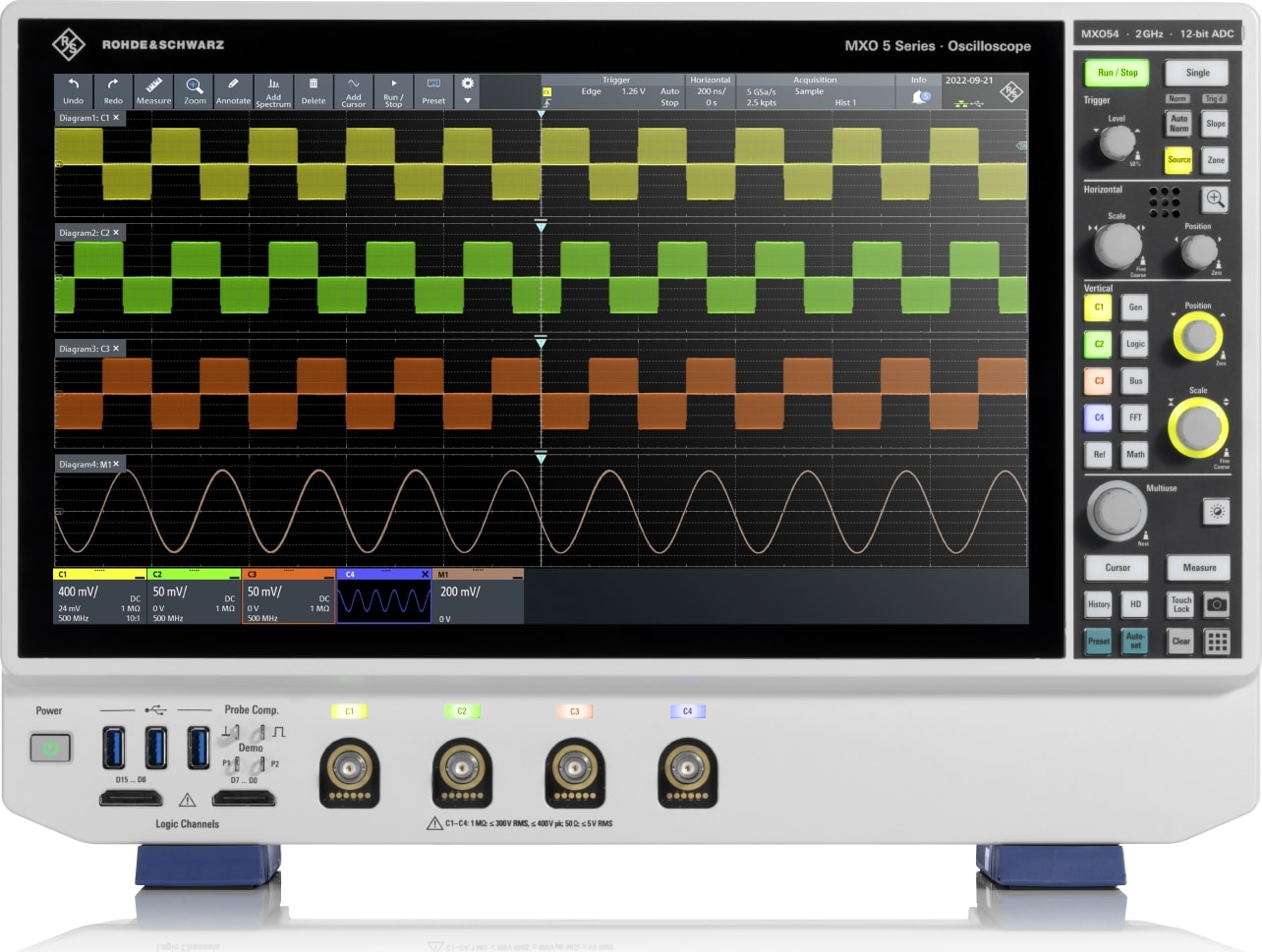Open the Rohde & Schwarz menu icon on screen
Screen dimensions: 1262x952
[x=1011, y=91]
